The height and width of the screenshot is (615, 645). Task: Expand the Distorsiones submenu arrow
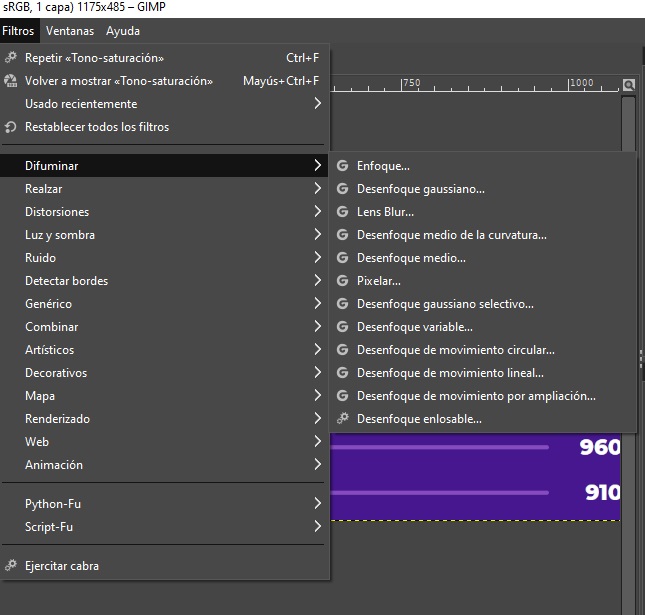tap(318, 211)
